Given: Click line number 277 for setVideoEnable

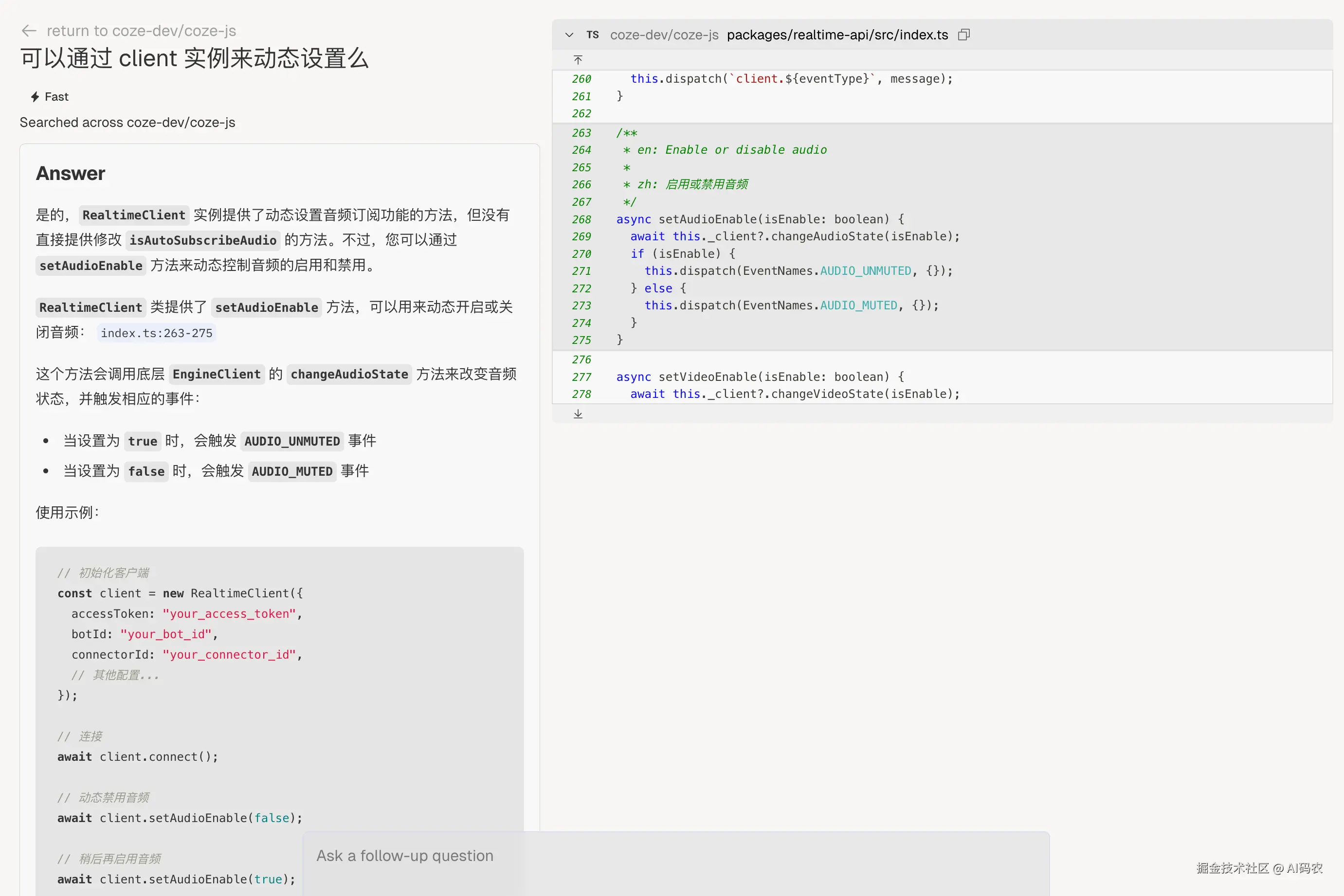Looking at the screenshot, I should (x=581, y=377).
